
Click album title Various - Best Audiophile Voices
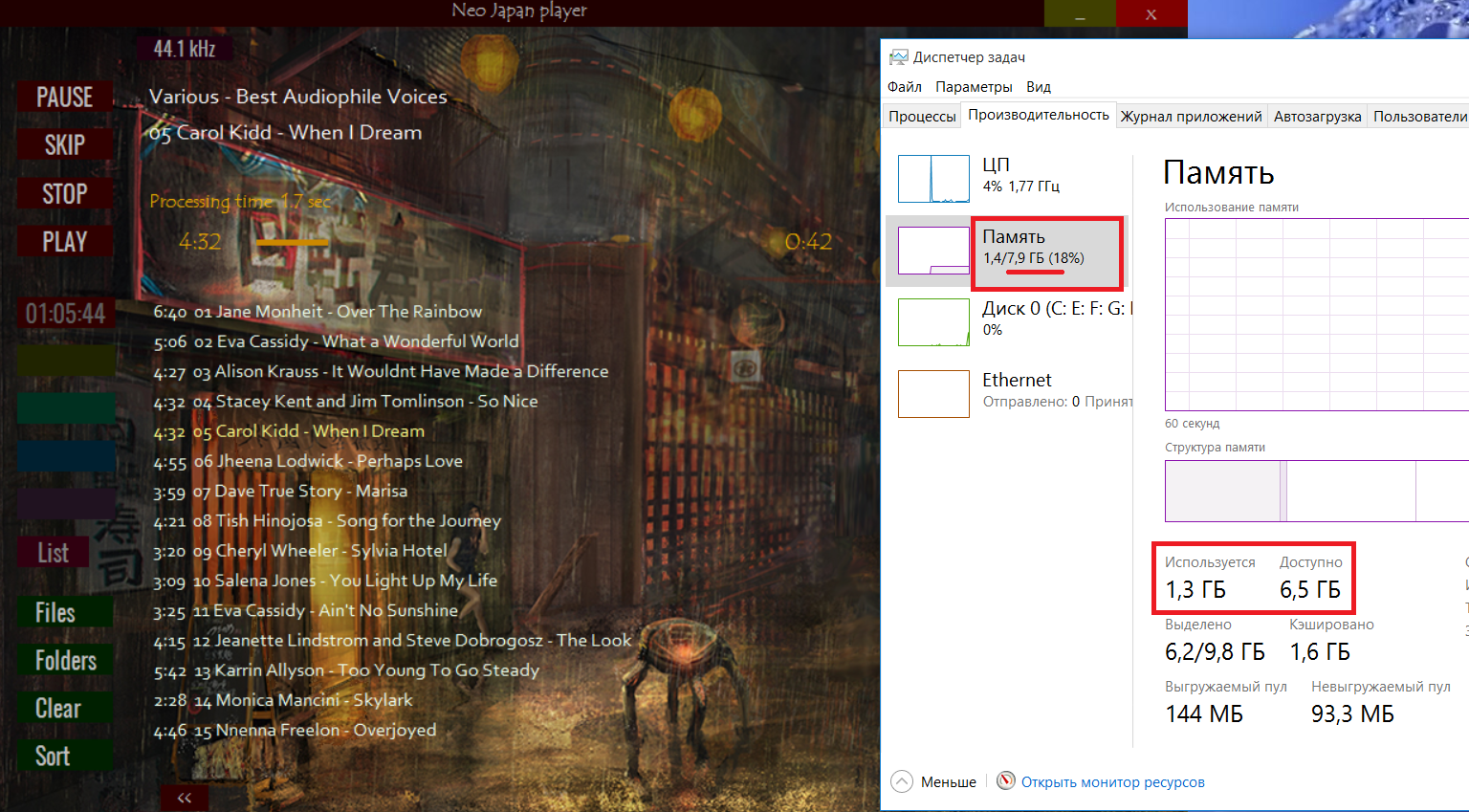tap(298, 97)
